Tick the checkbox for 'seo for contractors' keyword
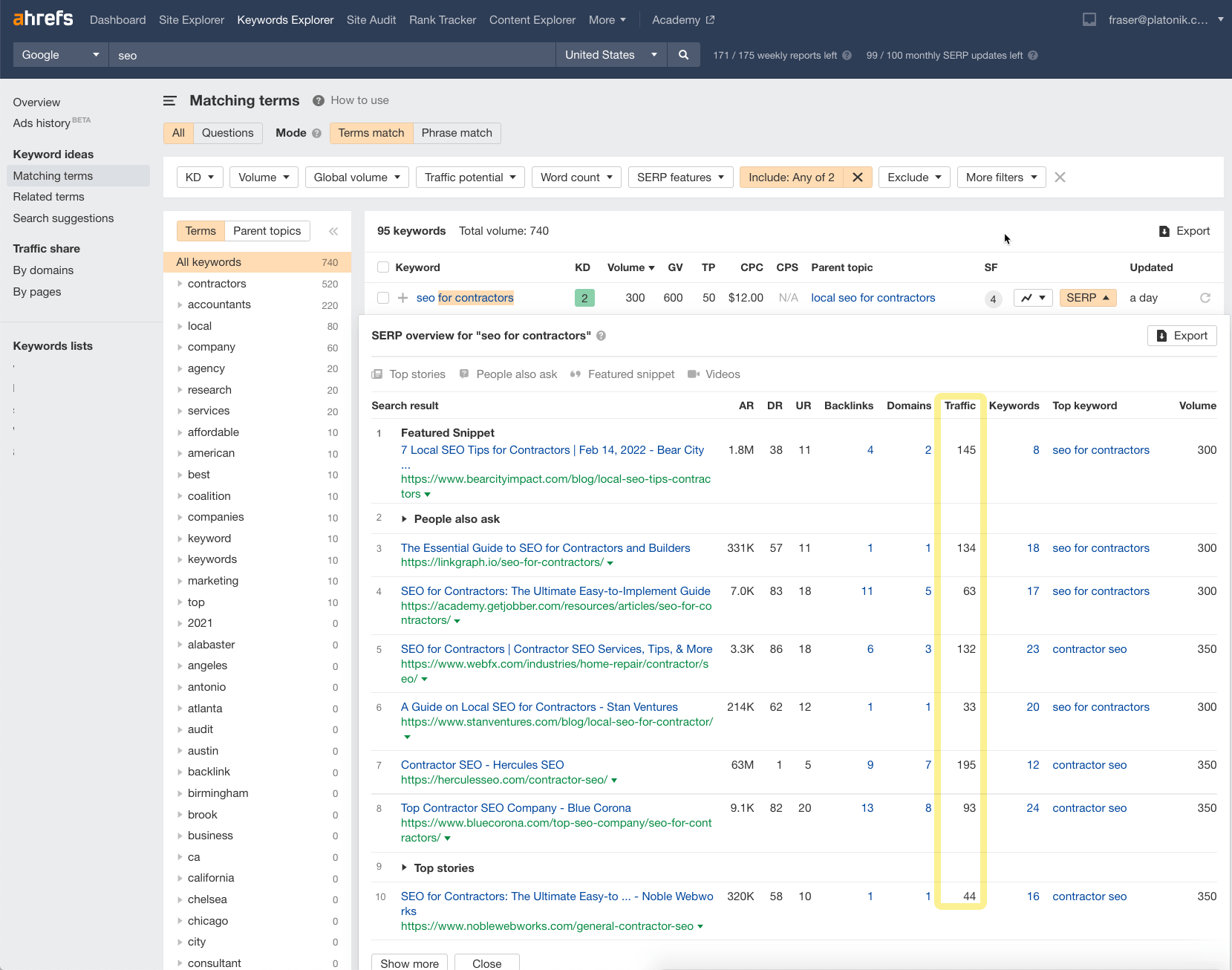Image resolution: width=1232 pixels, height=970 pixels. (x=382, y=298)
